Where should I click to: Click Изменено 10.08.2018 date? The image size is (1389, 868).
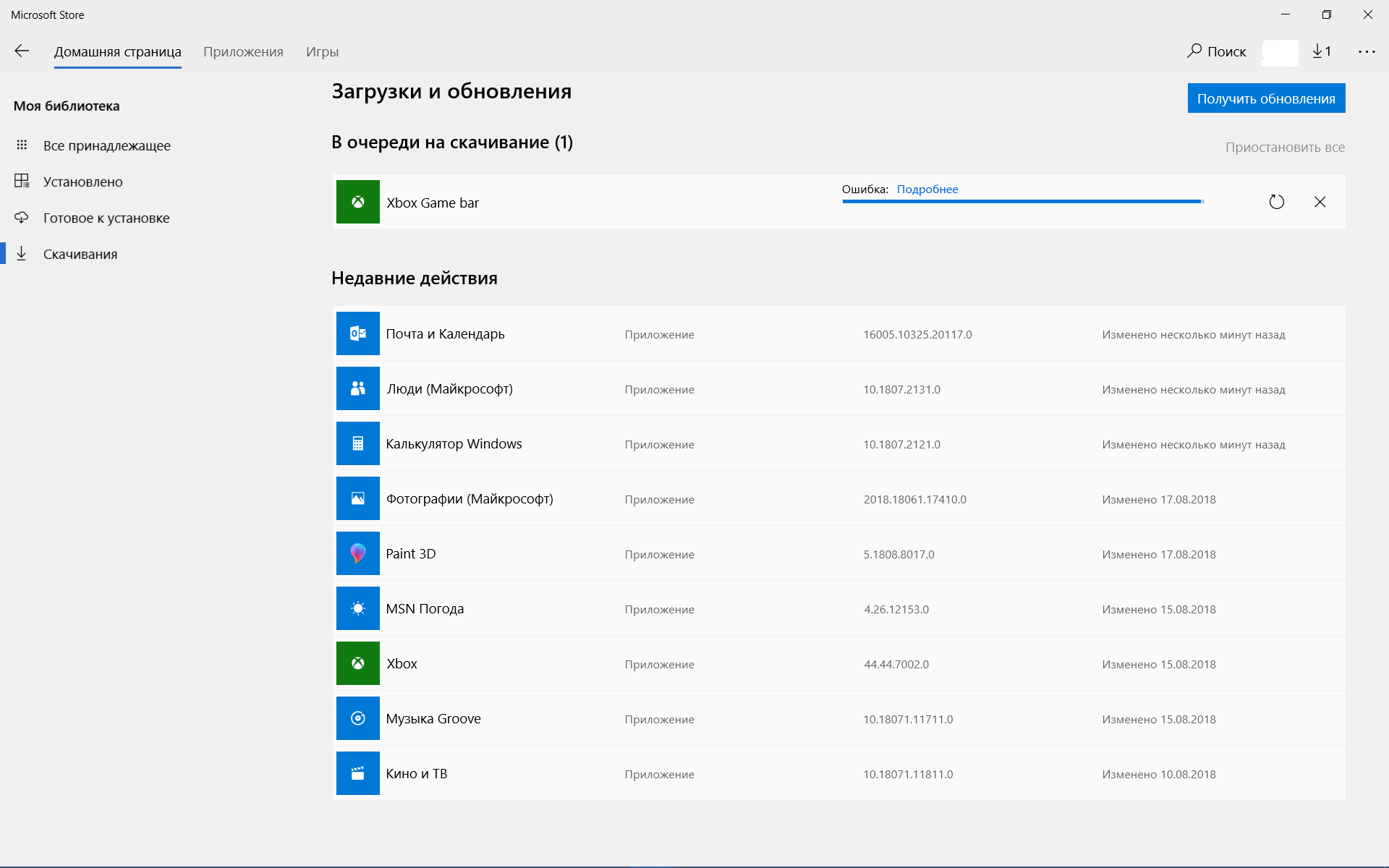(1159, 774)
